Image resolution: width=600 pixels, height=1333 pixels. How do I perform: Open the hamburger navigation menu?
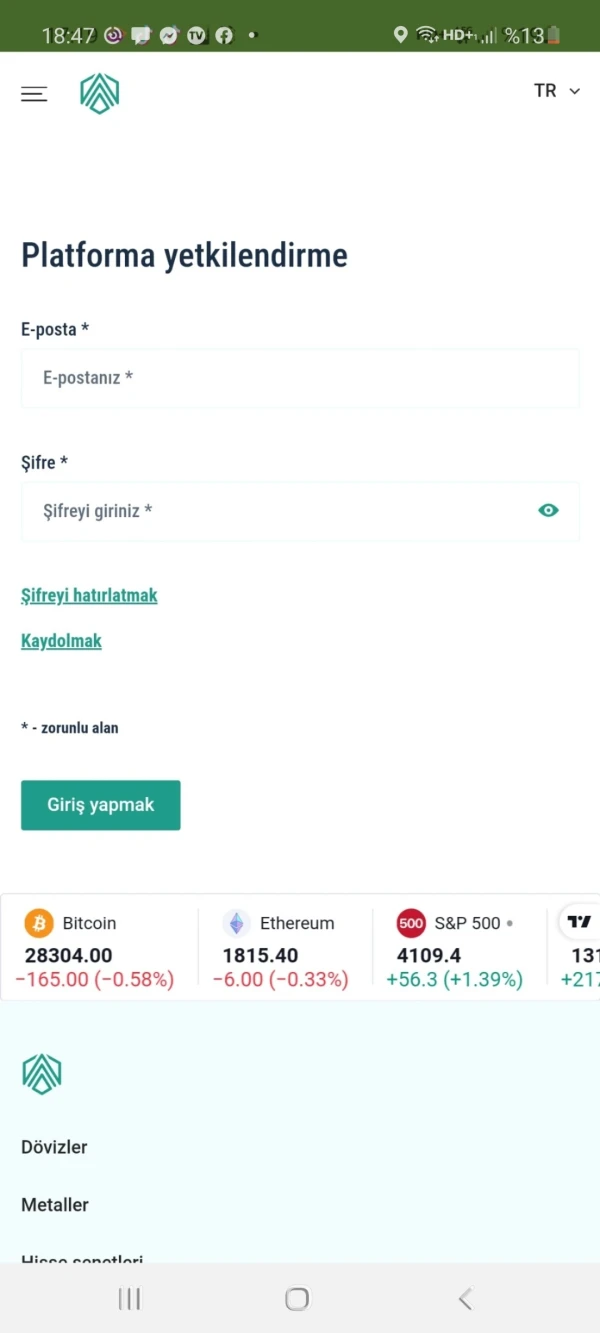[34, 94]
